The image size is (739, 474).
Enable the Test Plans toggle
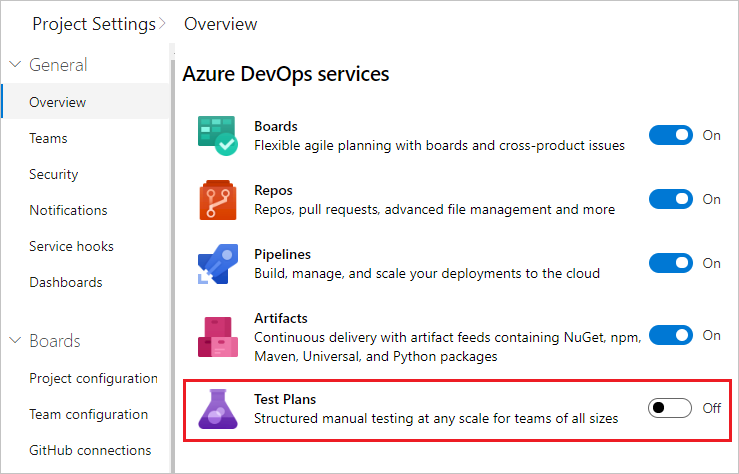(670, 408)
